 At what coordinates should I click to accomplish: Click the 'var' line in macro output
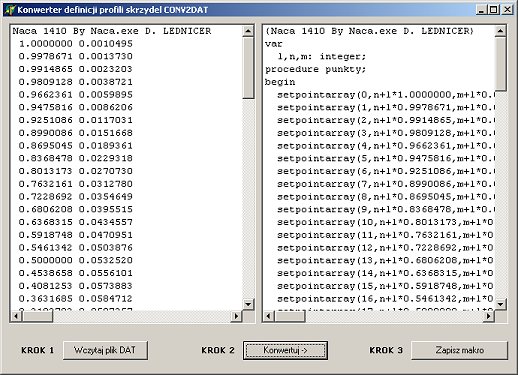[x=274, y=44]
